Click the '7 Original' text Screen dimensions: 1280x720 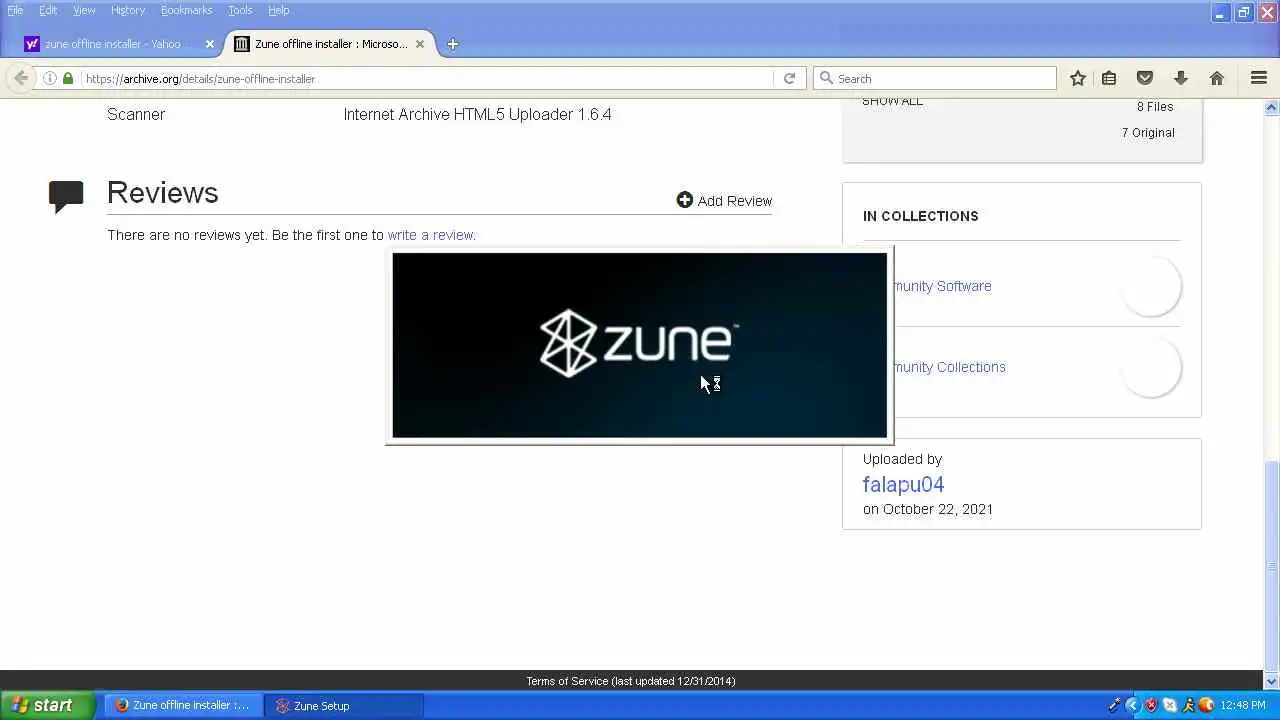[1148, 132]
